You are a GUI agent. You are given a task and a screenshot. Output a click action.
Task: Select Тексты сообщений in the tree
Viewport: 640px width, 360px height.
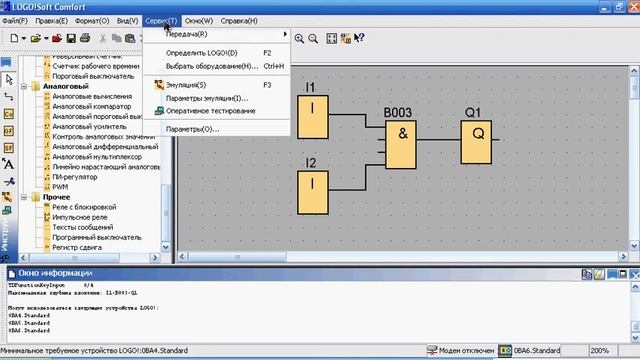[x=82, y=227]
